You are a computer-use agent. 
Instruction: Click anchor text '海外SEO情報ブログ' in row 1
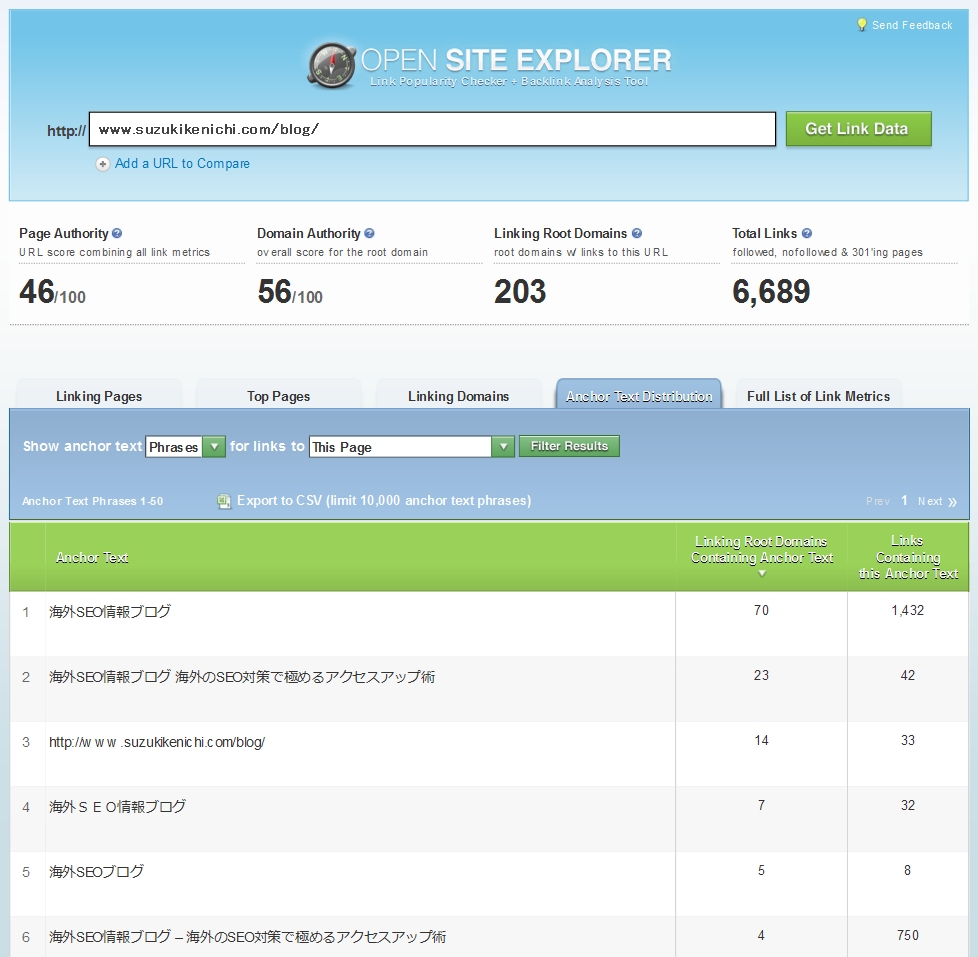[x=110, y=611]
